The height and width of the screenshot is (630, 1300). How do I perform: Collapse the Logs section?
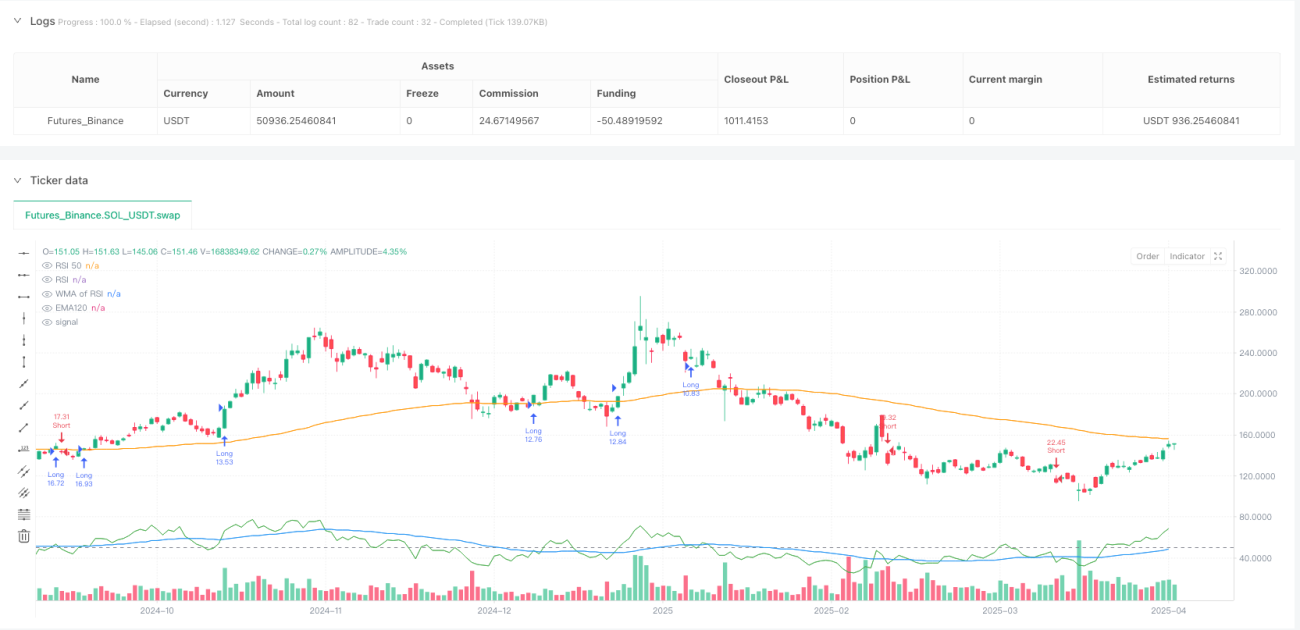coord(17,21)
